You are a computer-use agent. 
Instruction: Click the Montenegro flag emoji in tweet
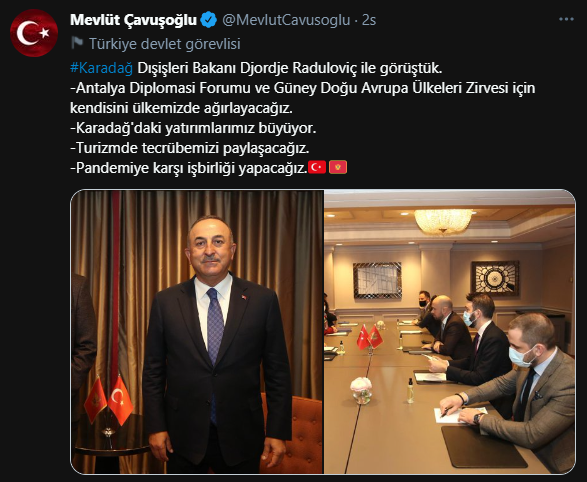[x=338, y=167]
